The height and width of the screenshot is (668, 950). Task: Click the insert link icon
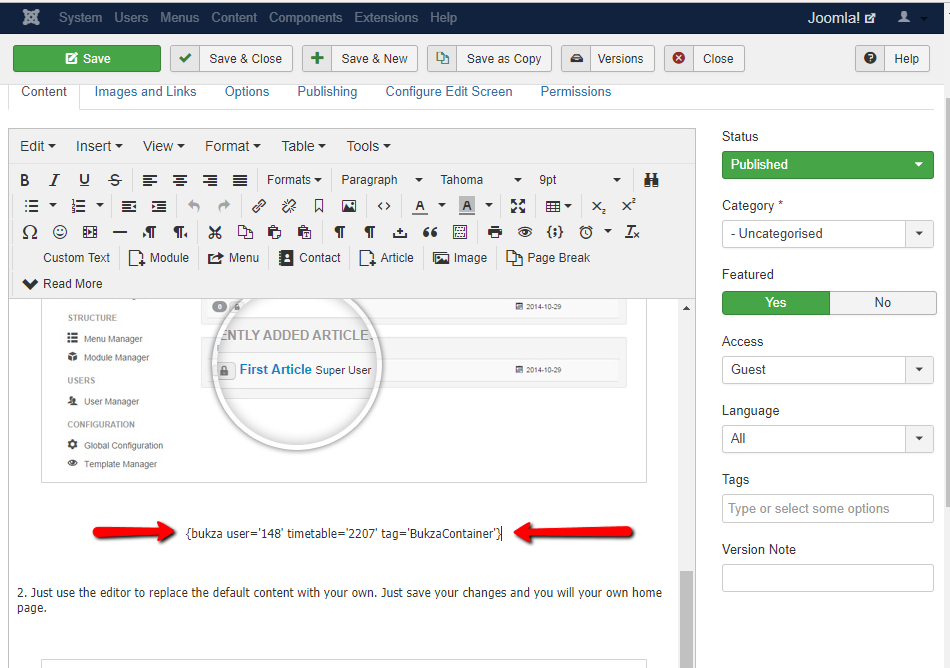[x=259, y=206]
